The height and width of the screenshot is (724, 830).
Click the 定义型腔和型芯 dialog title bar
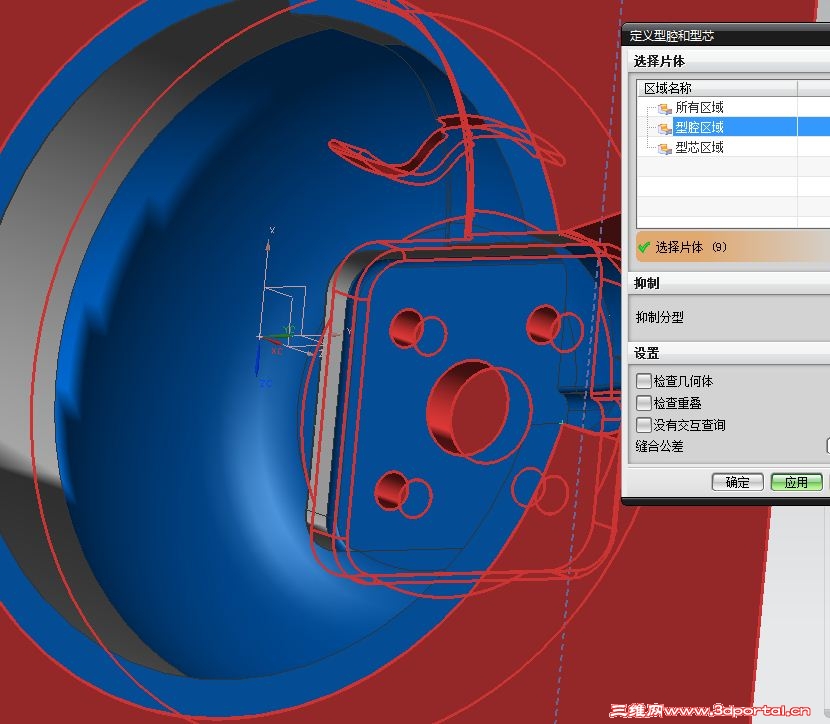pyautogui.click(x=727, y=35)
